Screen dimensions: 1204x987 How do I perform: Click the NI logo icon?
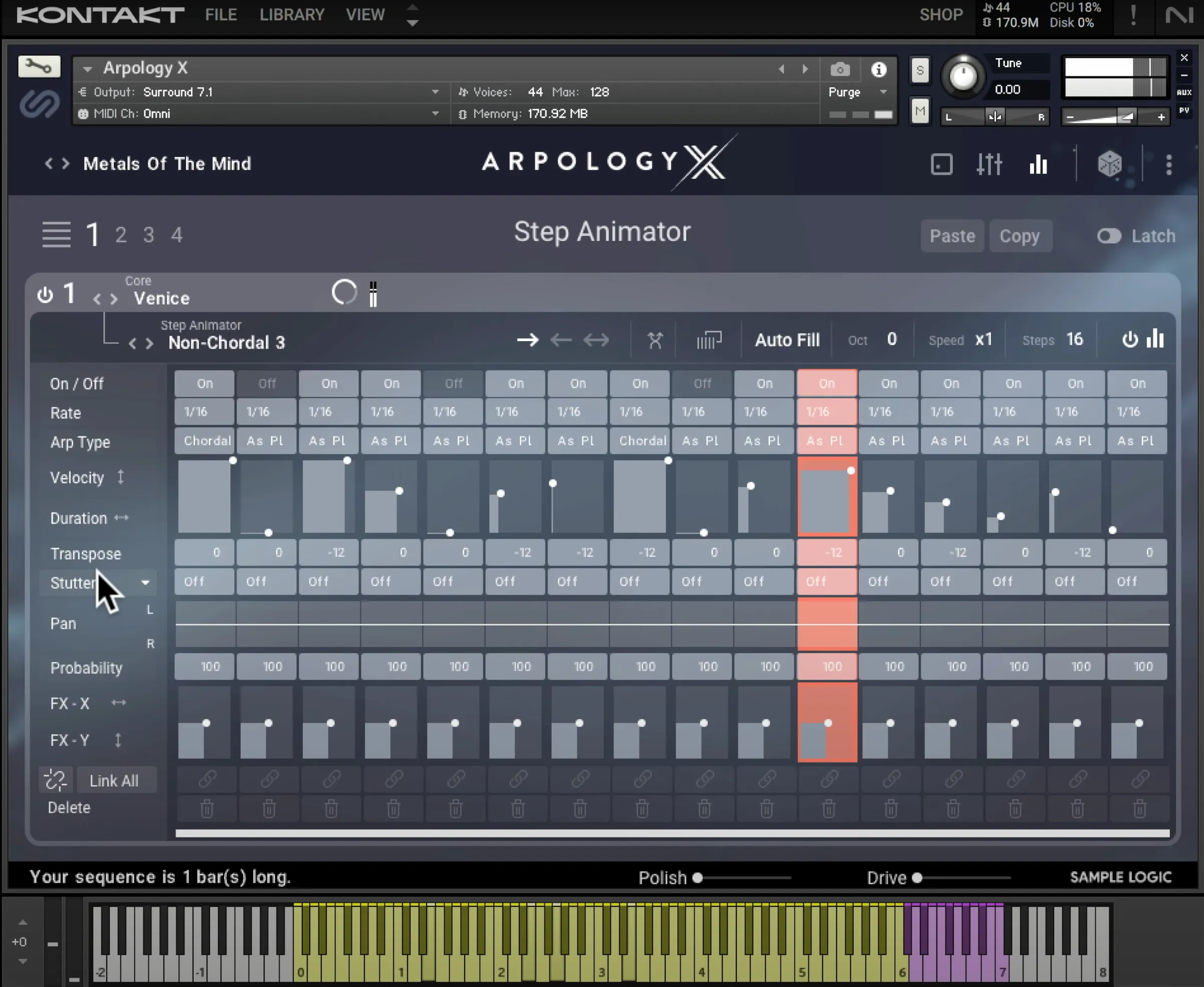pos(1179,15)
